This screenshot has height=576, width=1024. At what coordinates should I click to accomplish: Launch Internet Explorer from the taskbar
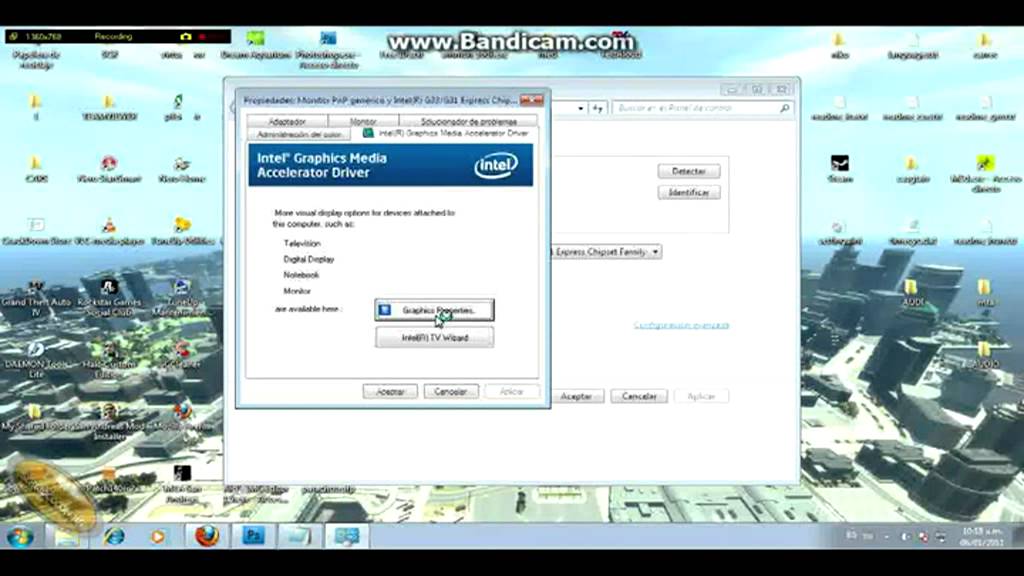[114, 537]
